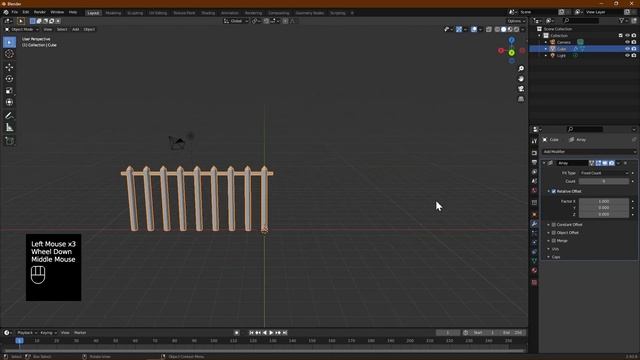640x360 pixels.
Task: Hide the Camera with its eye icon
Action: pyautogui.click(x=627, y=42)
